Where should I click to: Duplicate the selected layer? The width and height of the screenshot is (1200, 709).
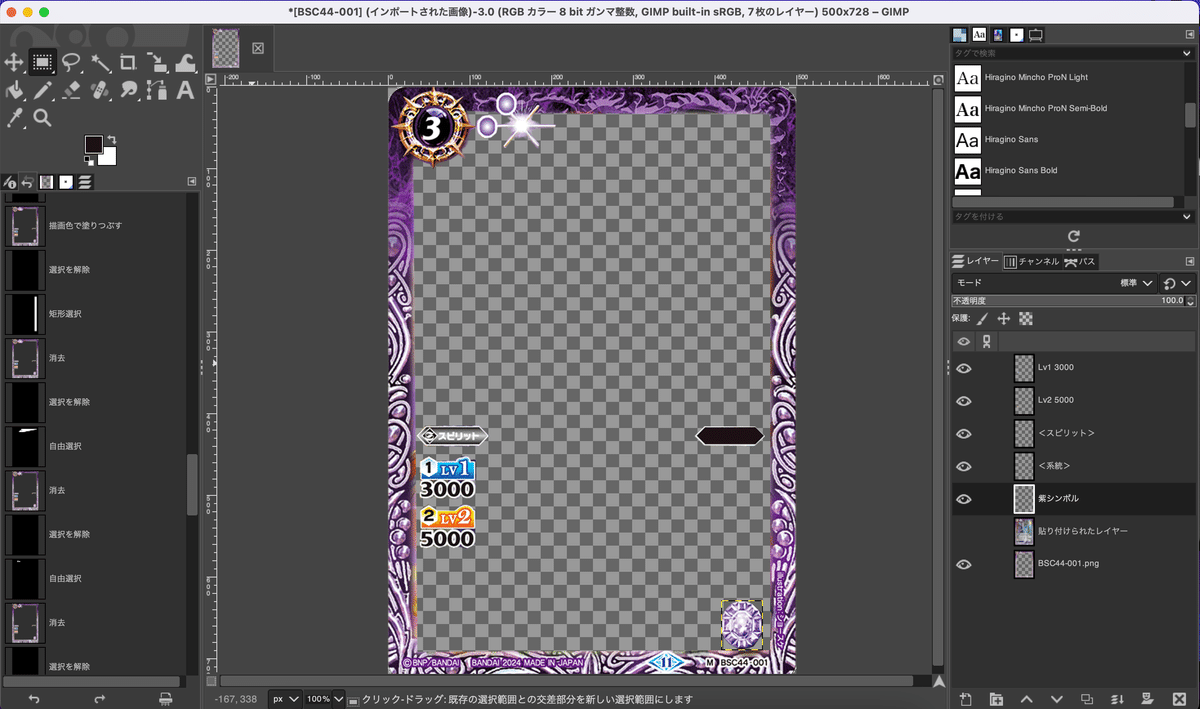pos(1087,698)
